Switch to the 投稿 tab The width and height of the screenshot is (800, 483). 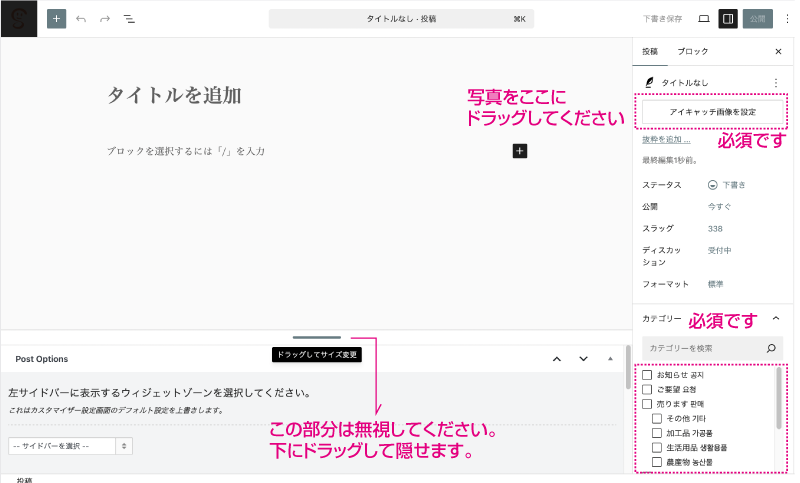[650, 51]
